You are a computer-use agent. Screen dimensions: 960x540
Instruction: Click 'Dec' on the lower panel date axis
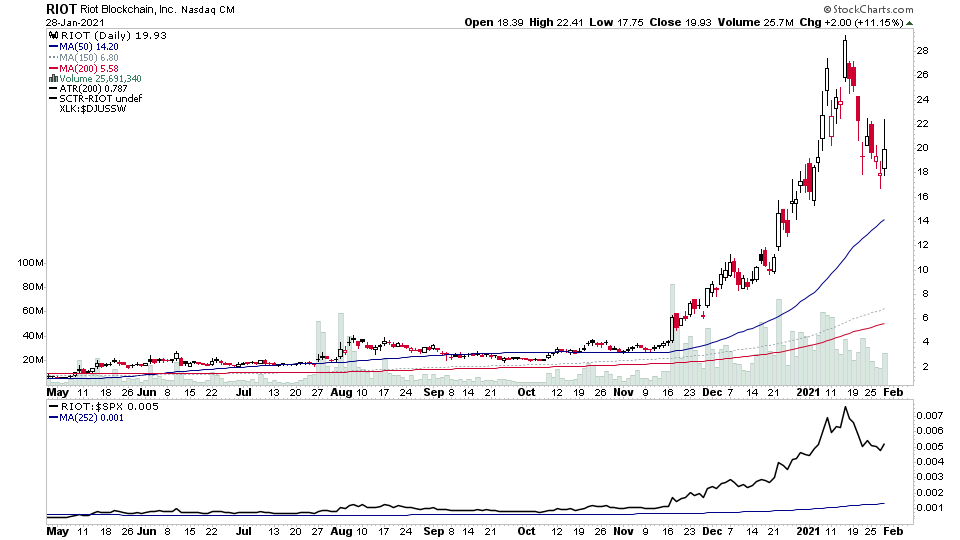pyautogui.click(x=712, y=531)
